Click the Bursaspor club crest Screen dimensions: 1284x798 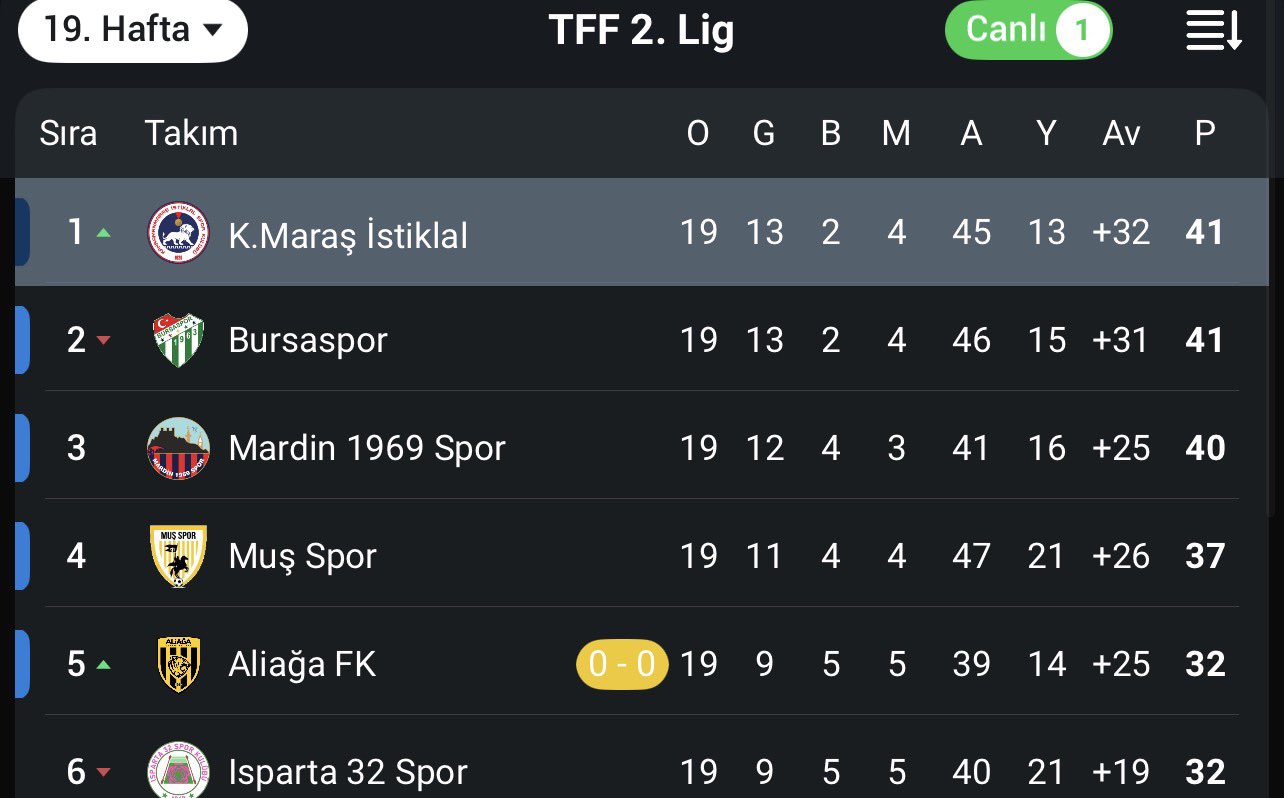tap(178, 340)
